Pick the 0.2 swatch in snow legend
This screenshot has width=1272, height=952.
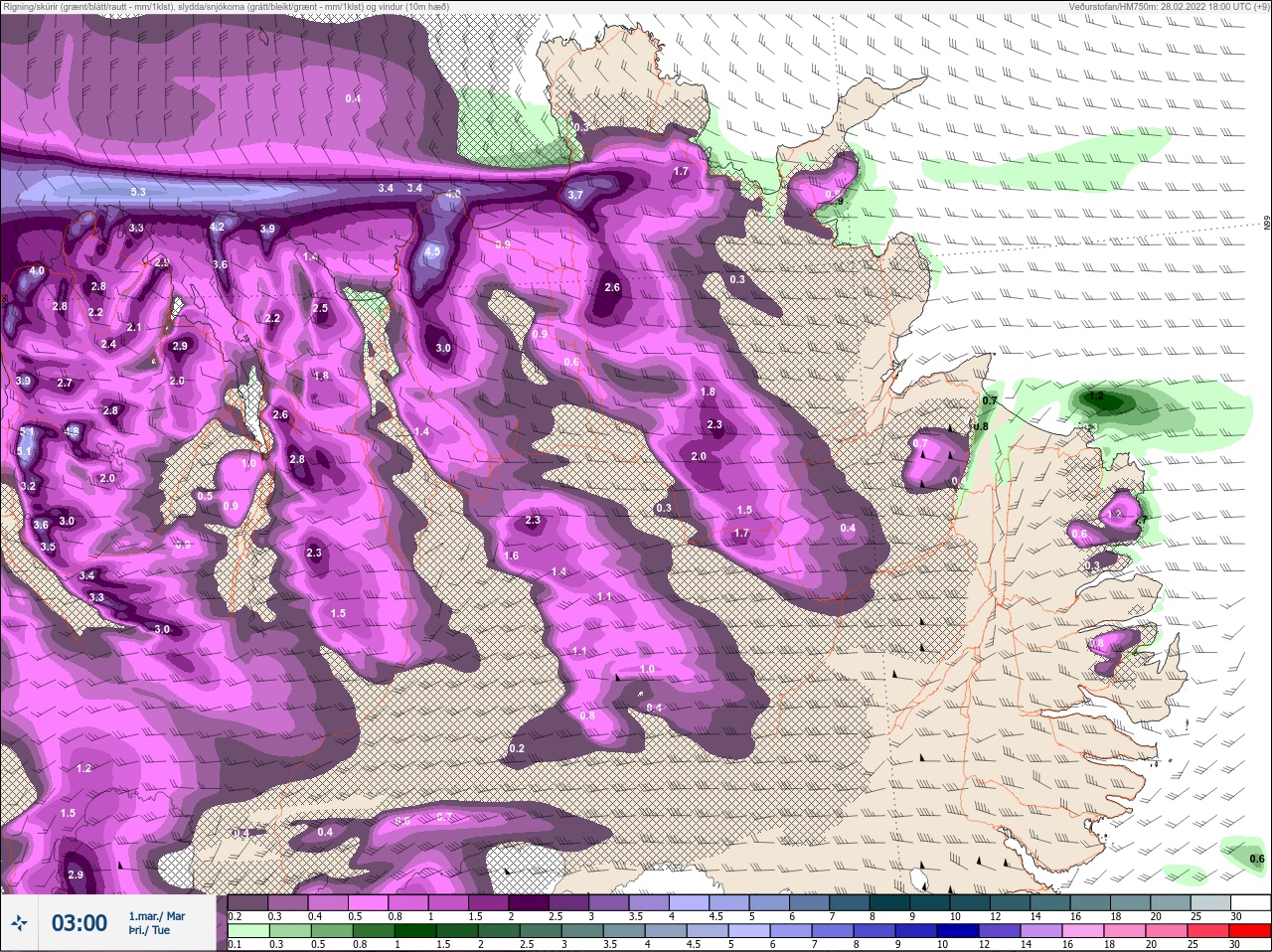247,902
